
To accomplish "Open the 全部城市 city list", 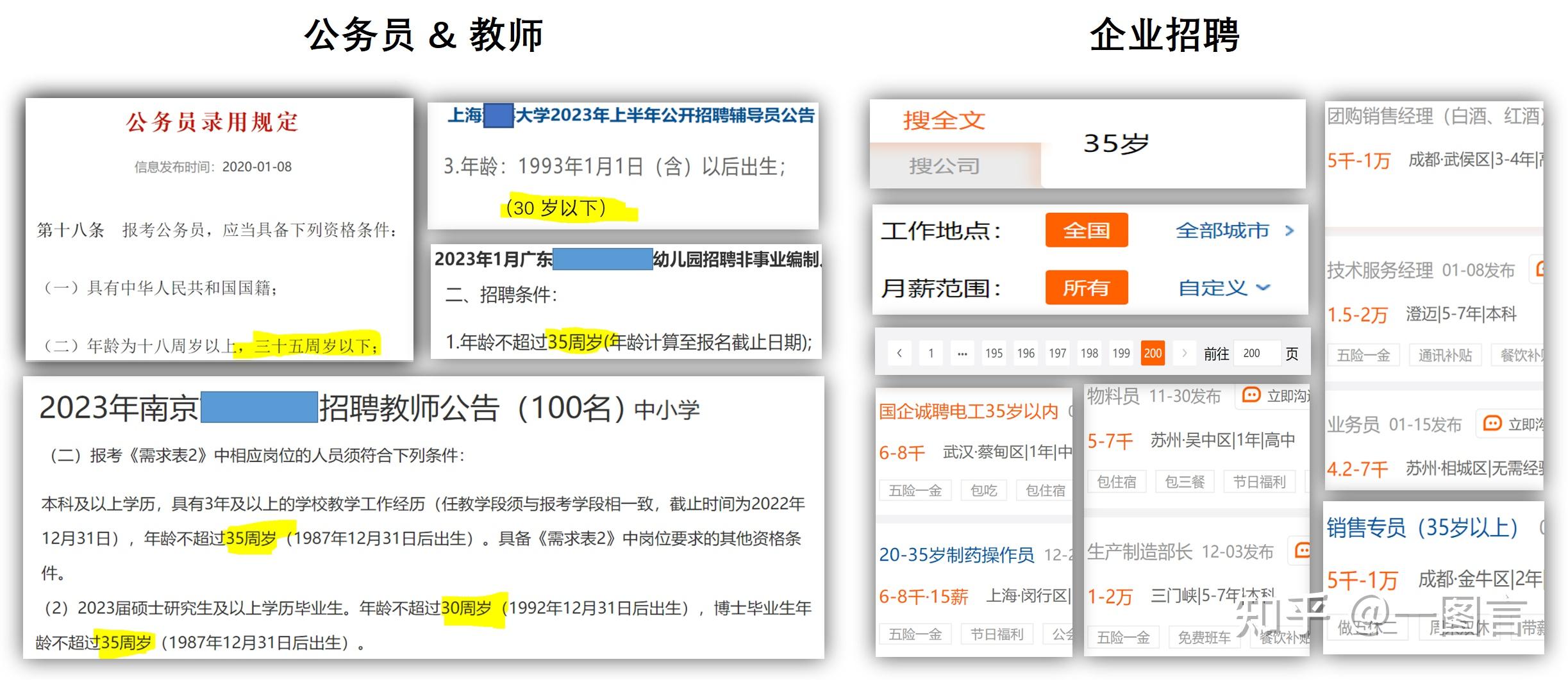I will click(1222, 230).
